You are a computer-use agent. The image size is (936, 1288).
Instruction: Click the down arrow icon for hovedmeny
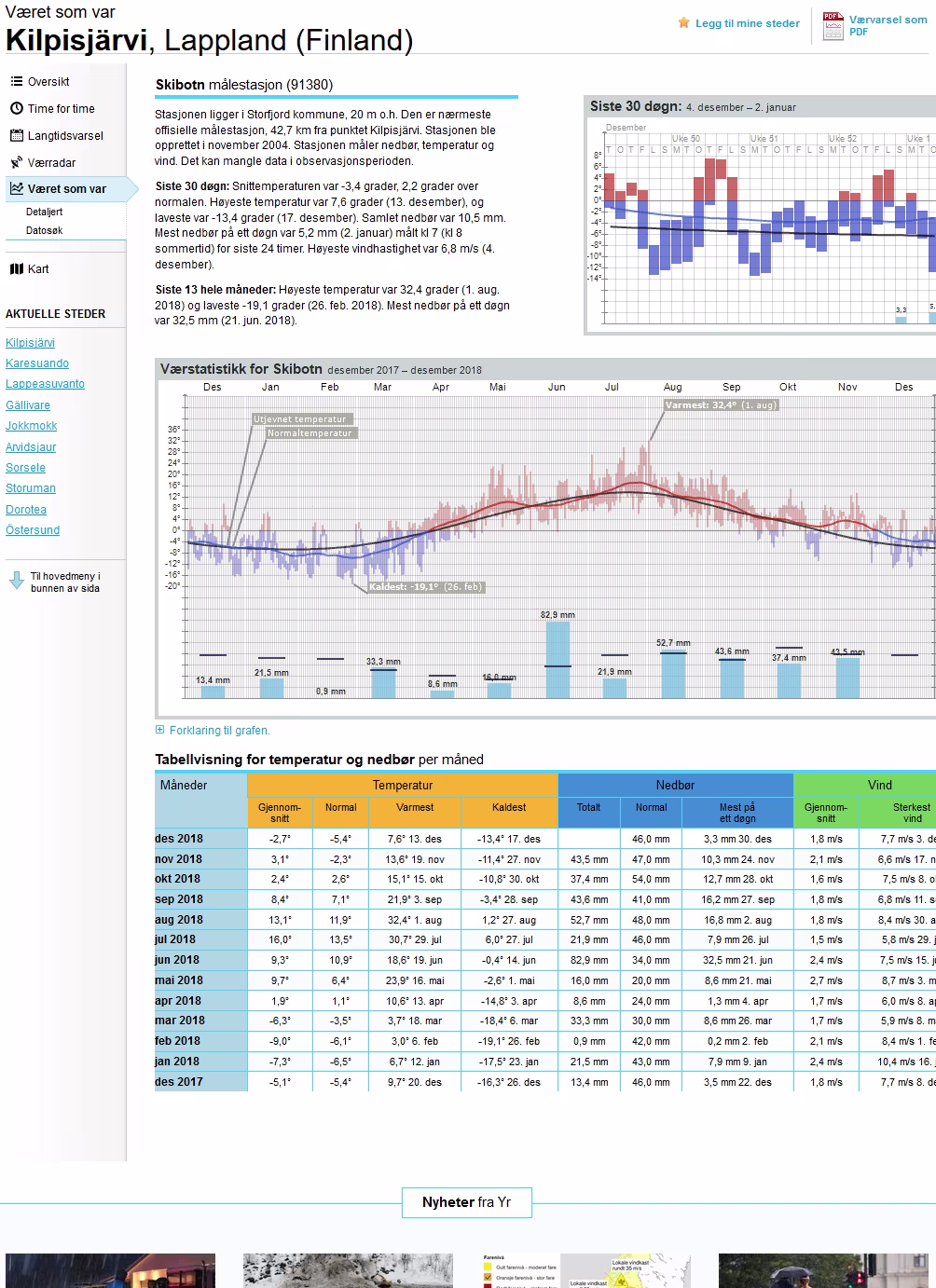point(16,582)
